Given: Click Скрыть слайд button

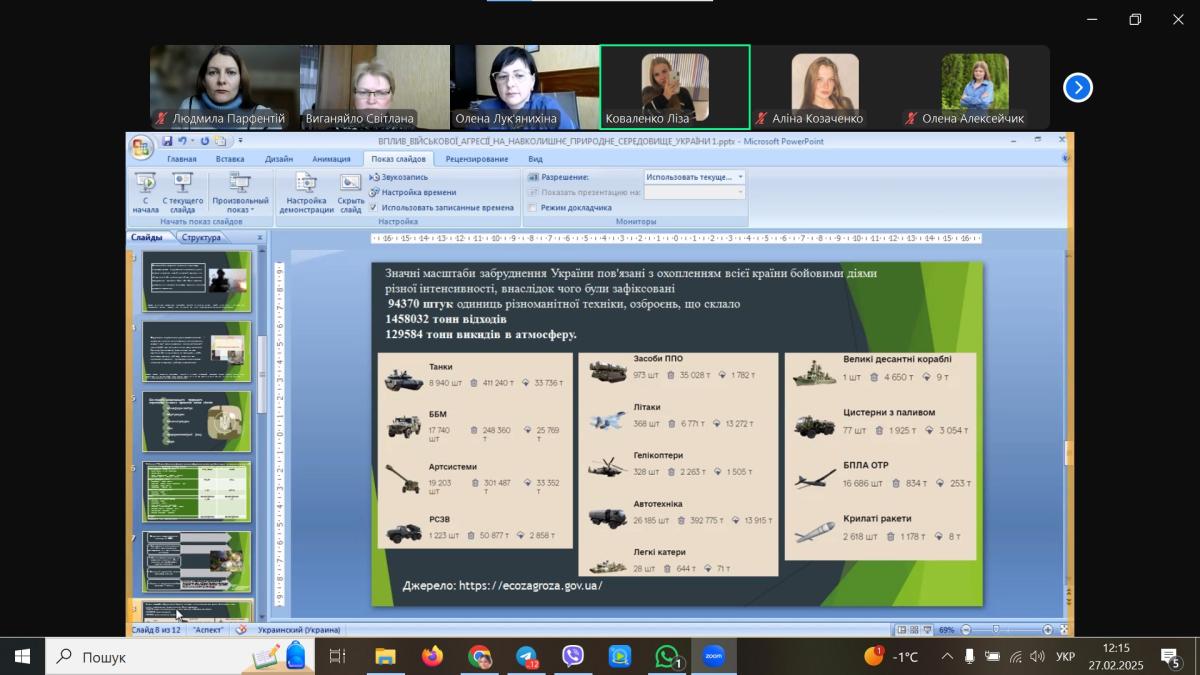Looking at the screenshot, I should pos(350,192).
